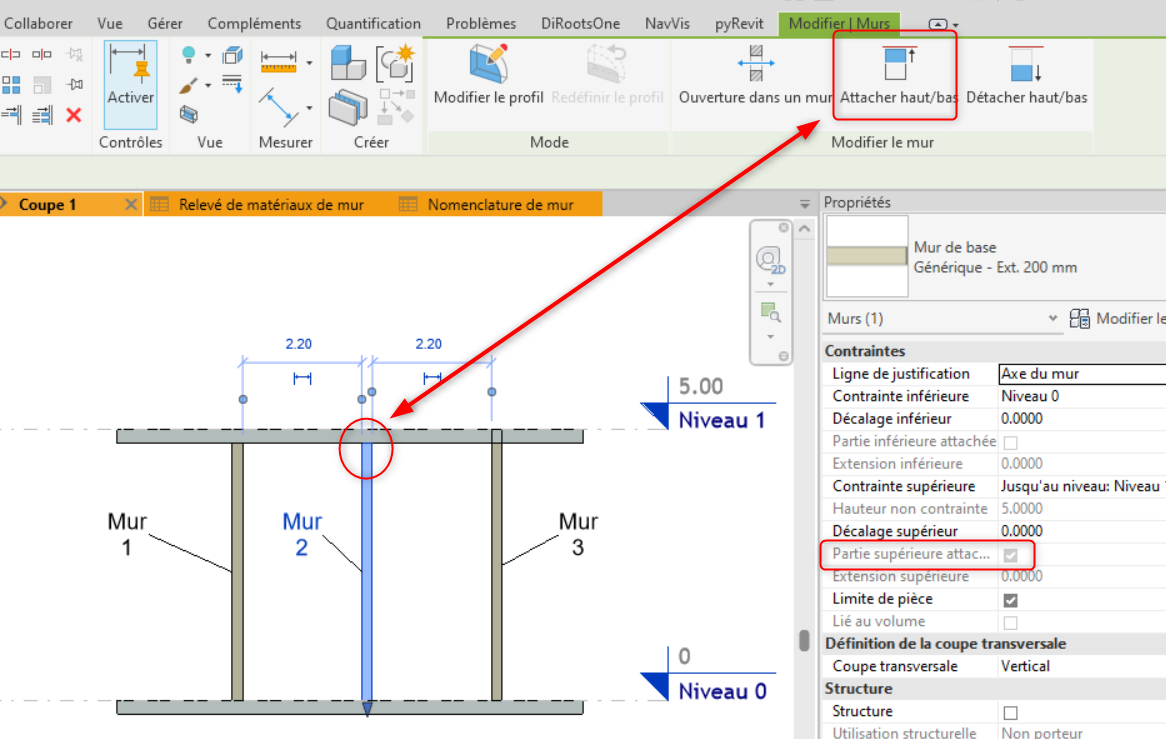Viewport: 1166px width, 739px height.
Task: Click the Niveau 1 level label
Action: 721,420
